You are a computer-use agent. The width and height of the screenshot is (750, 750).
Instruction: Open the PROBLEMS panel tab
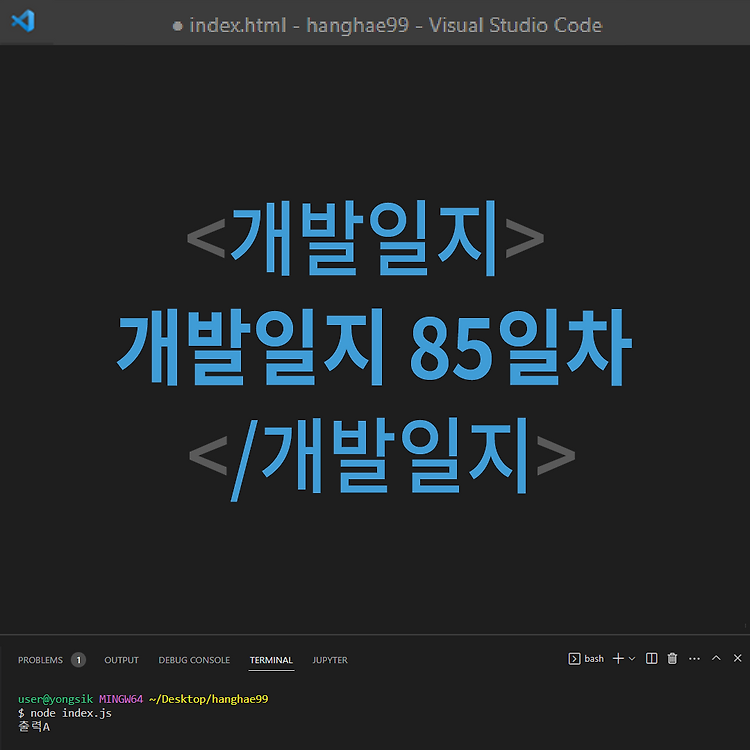coord(40,660)
